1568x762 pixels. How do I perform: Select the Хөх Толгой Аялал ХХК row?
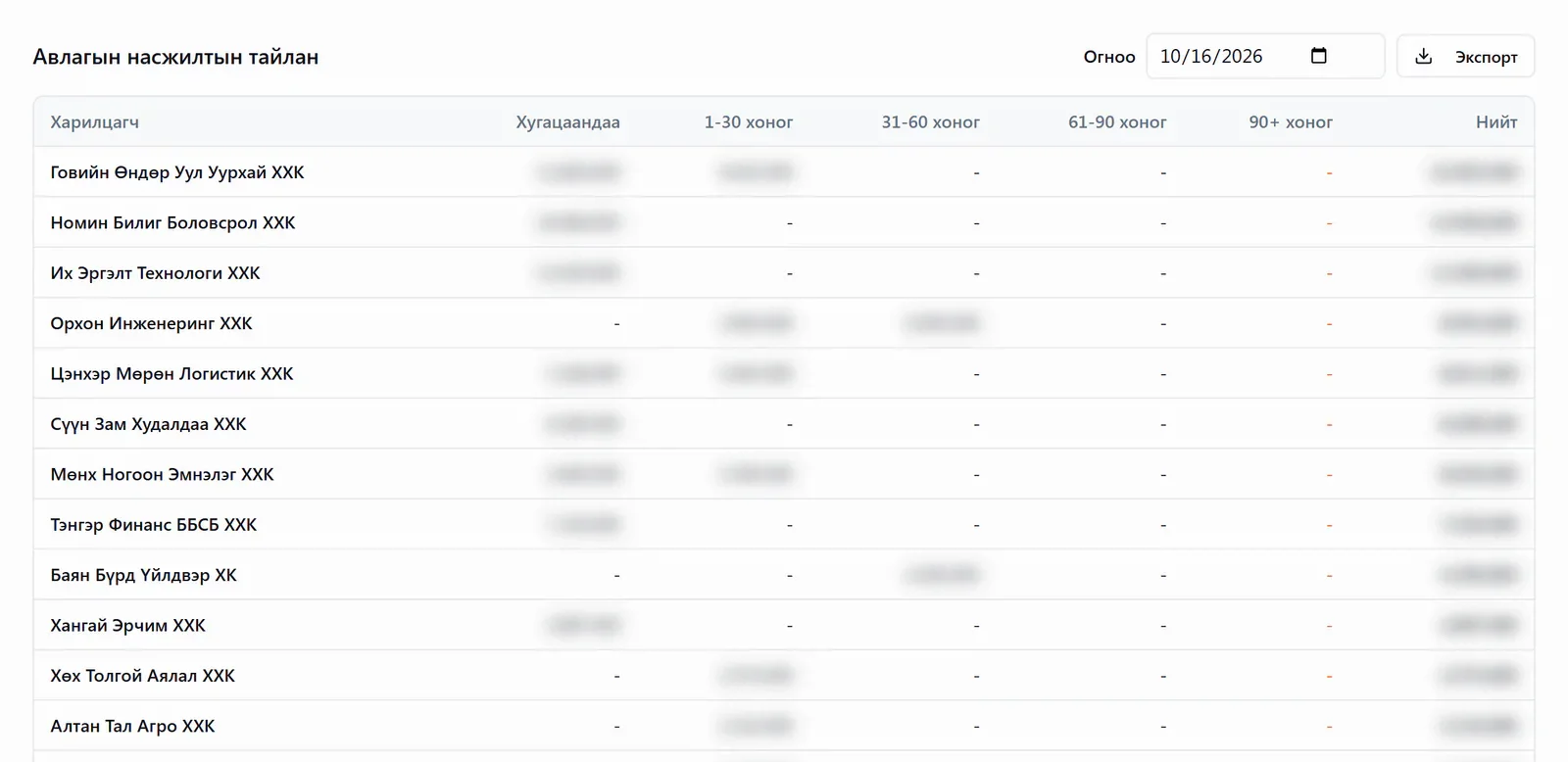coord(784,676)
